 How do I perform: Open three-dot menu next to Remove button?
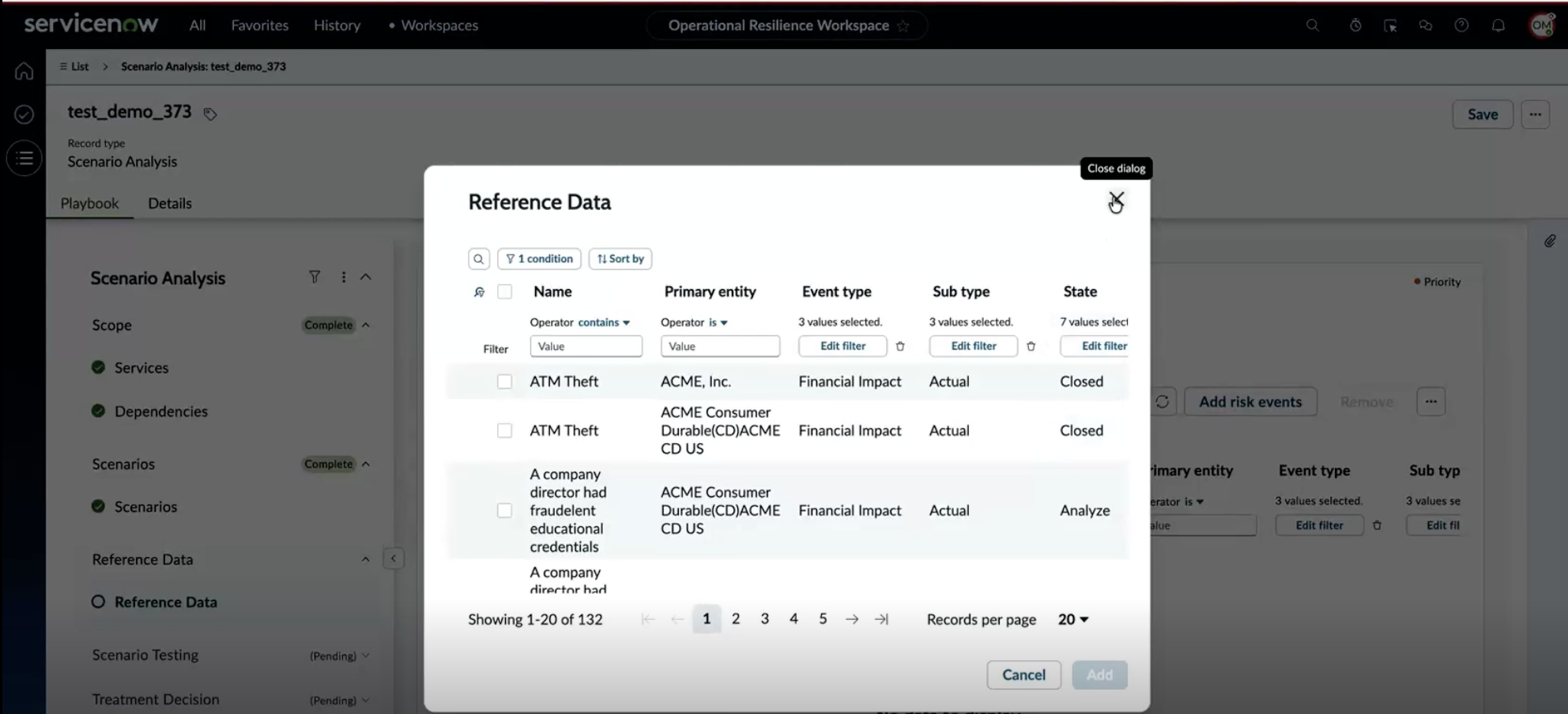click(x=1431, y=401)
